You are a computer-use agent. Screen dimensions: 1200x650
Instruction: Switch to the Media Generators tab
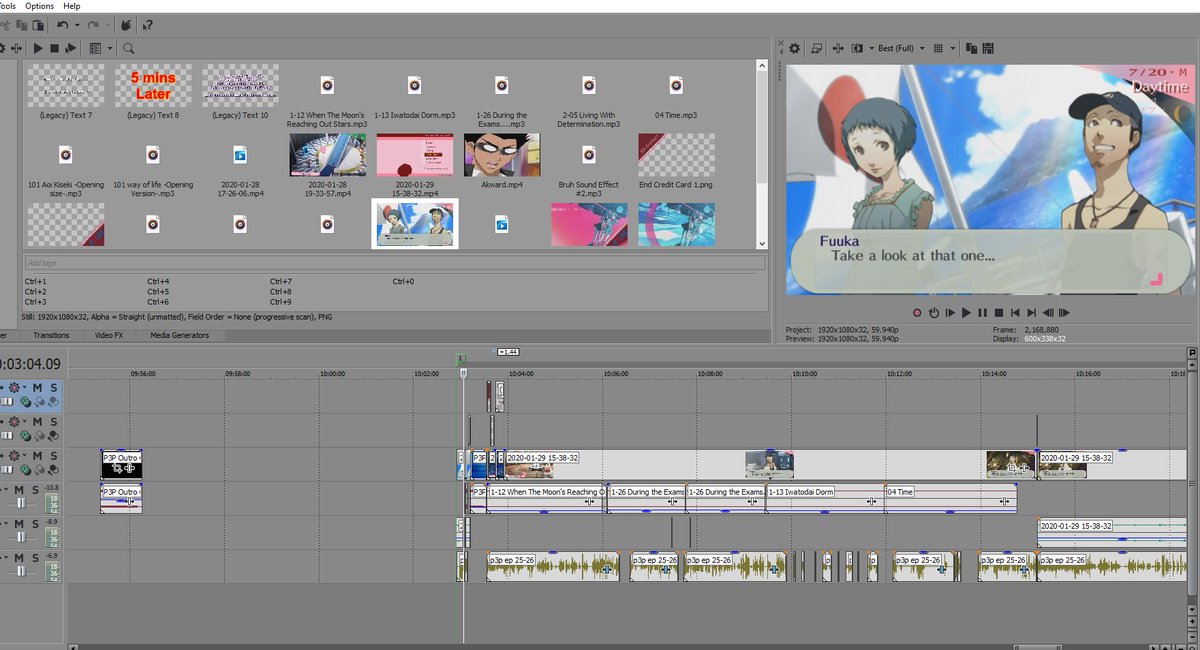[180, 335]
